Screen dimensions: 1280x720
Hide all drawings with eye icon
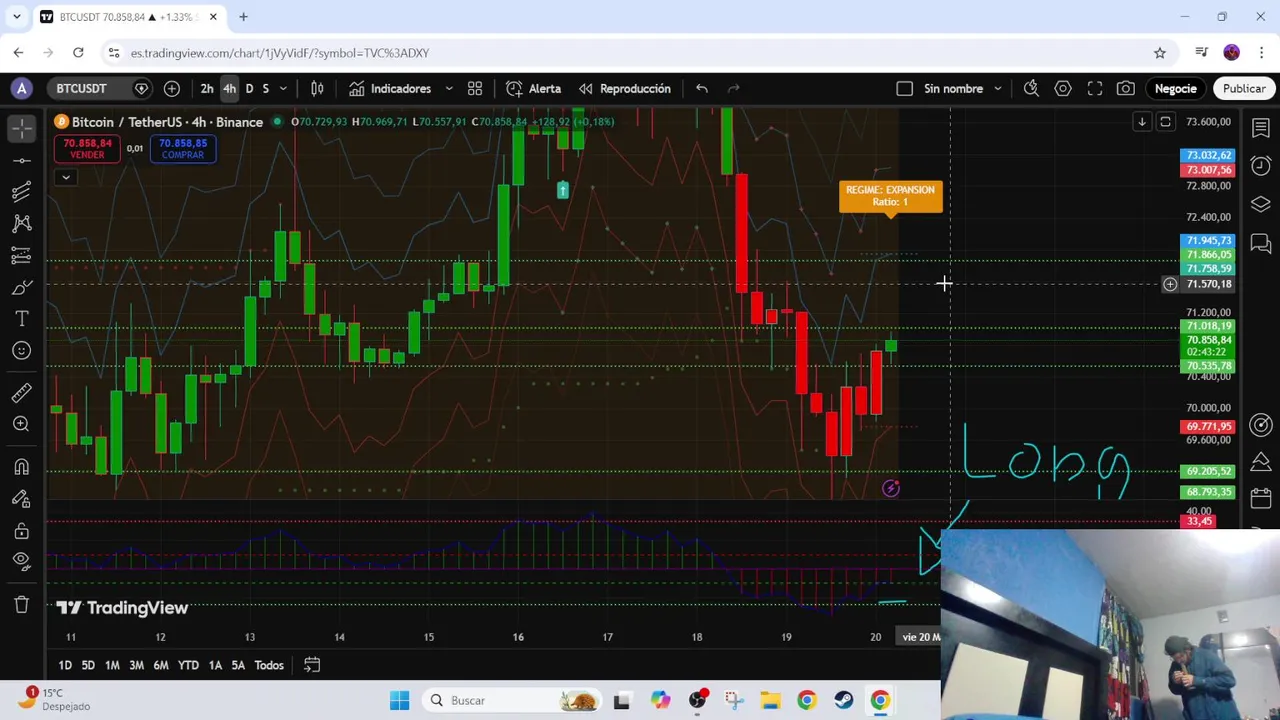click(21, 562)
